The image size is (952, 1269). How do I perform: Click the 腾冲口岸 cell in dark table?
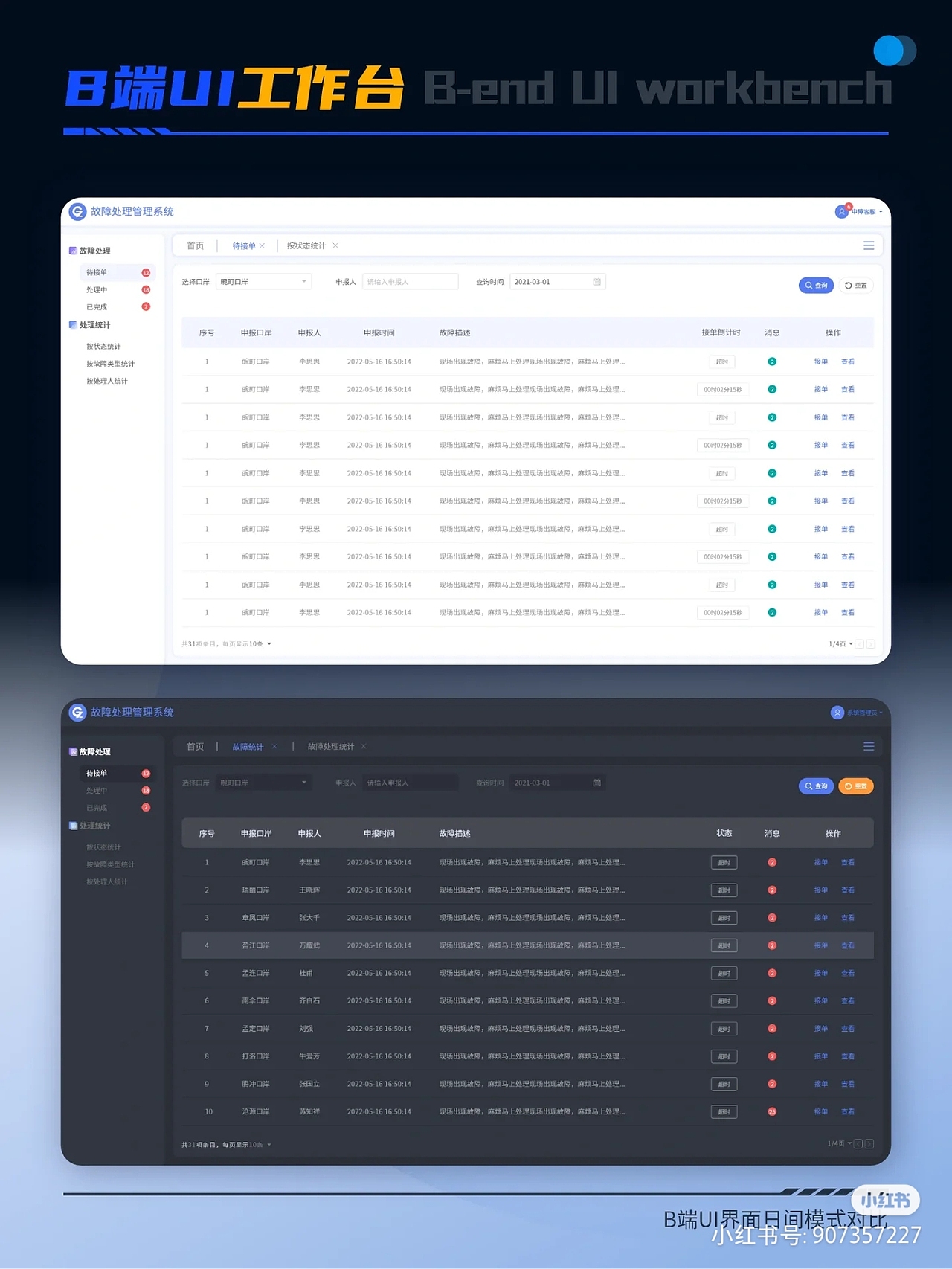(x=256, y=1084)
